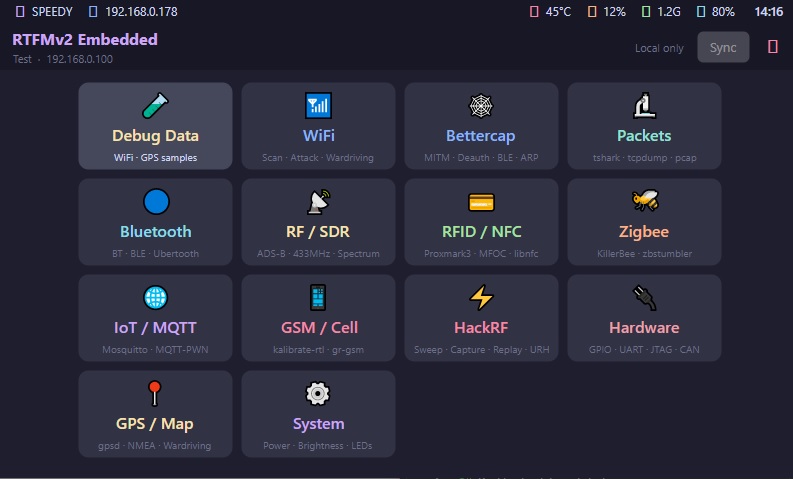Click the GSM / Cell title
This screenshot has height=479, width=793.
click(x=319, y=328)
